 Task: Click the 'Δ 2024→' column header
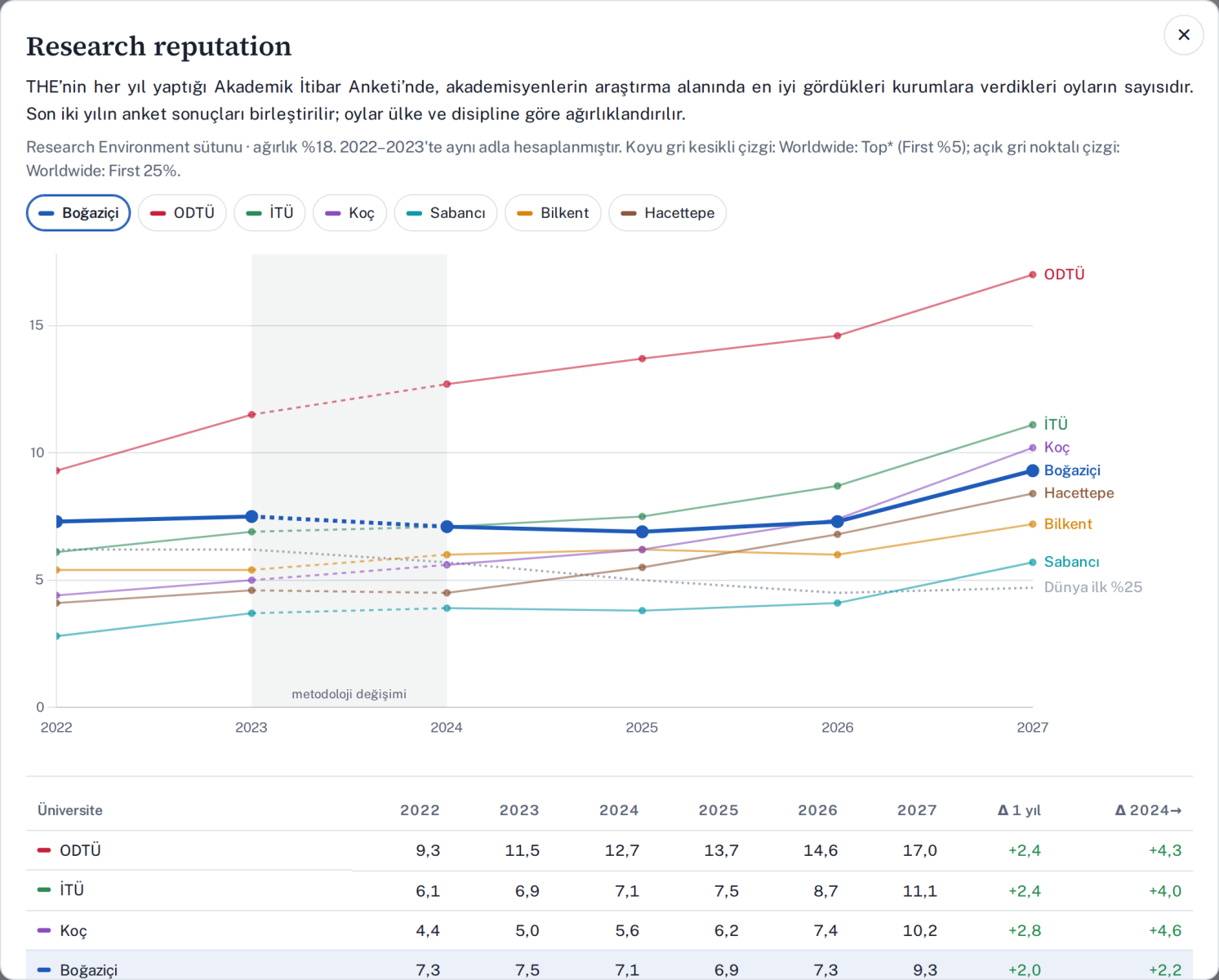pyautogui.click(x=1148, y=810)
